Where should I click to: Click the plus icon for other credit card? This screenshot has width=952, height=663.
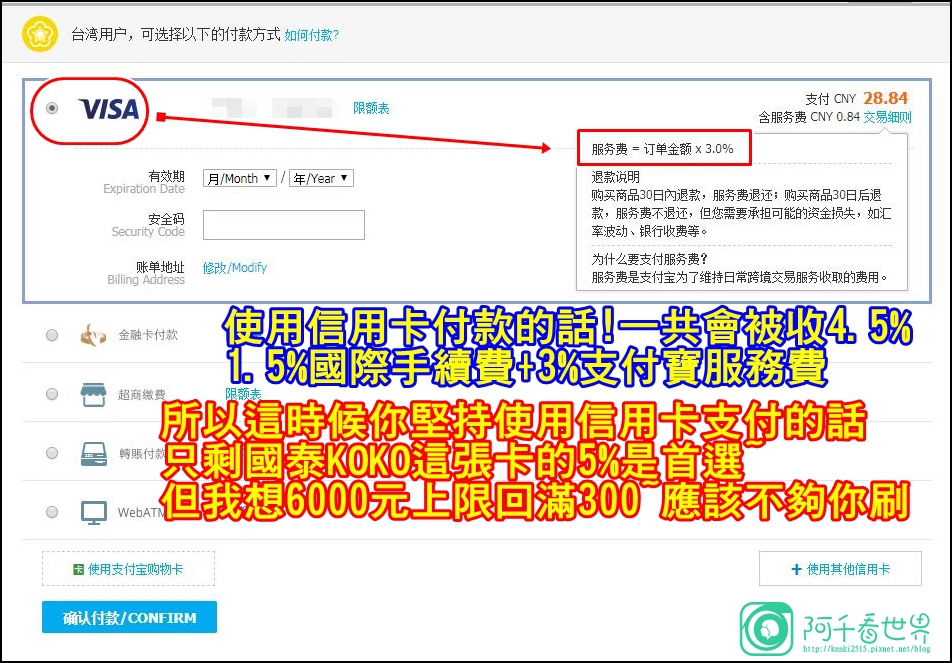797,569
